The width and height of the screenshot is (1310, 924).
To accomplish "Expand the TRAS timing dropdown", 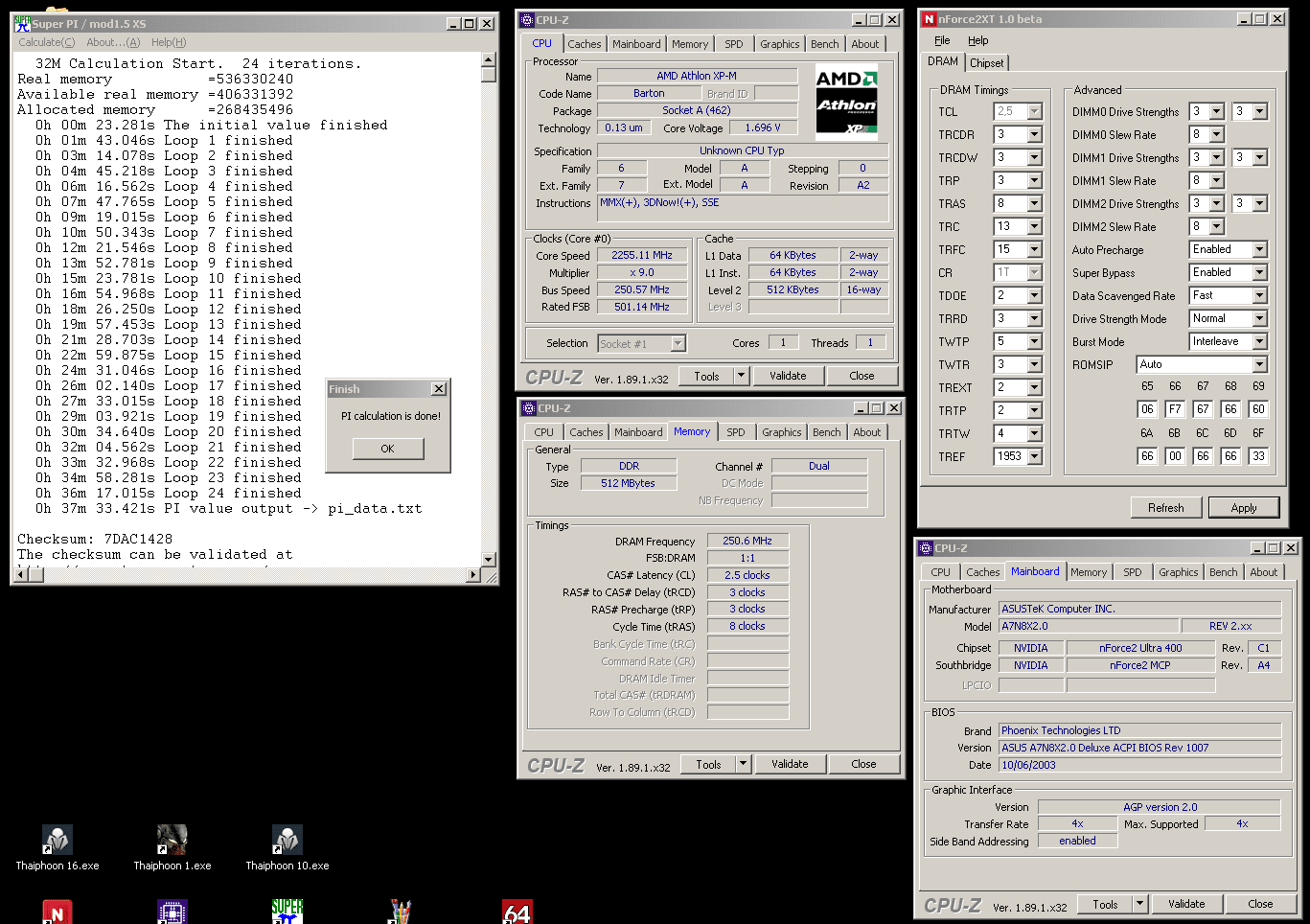I will click(x=1034, y=203).
